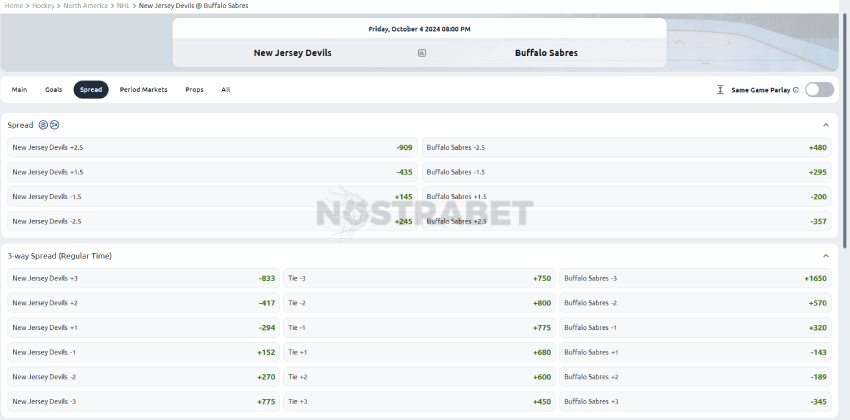Click the New Jersey Devils team name header
Viewport: 850px width, 420px height.
click(293, 53)
